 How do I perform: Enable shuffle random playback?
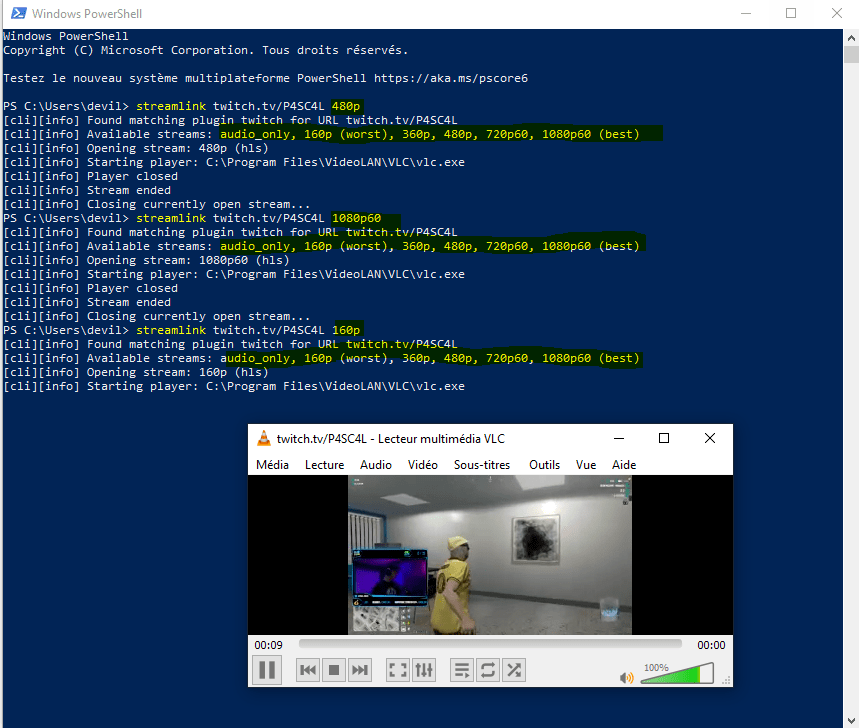click(513, 670)
